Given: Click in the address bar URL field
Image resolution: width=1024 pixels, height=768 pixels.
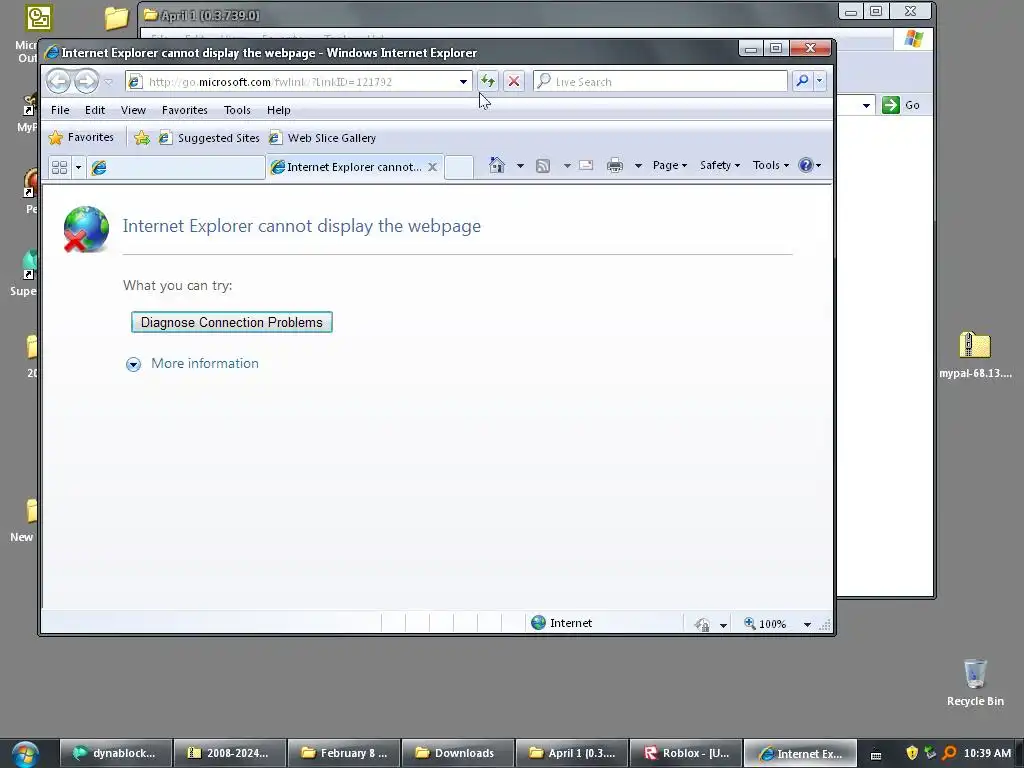Looking at the screenshot, I should (x=298, y=82).
